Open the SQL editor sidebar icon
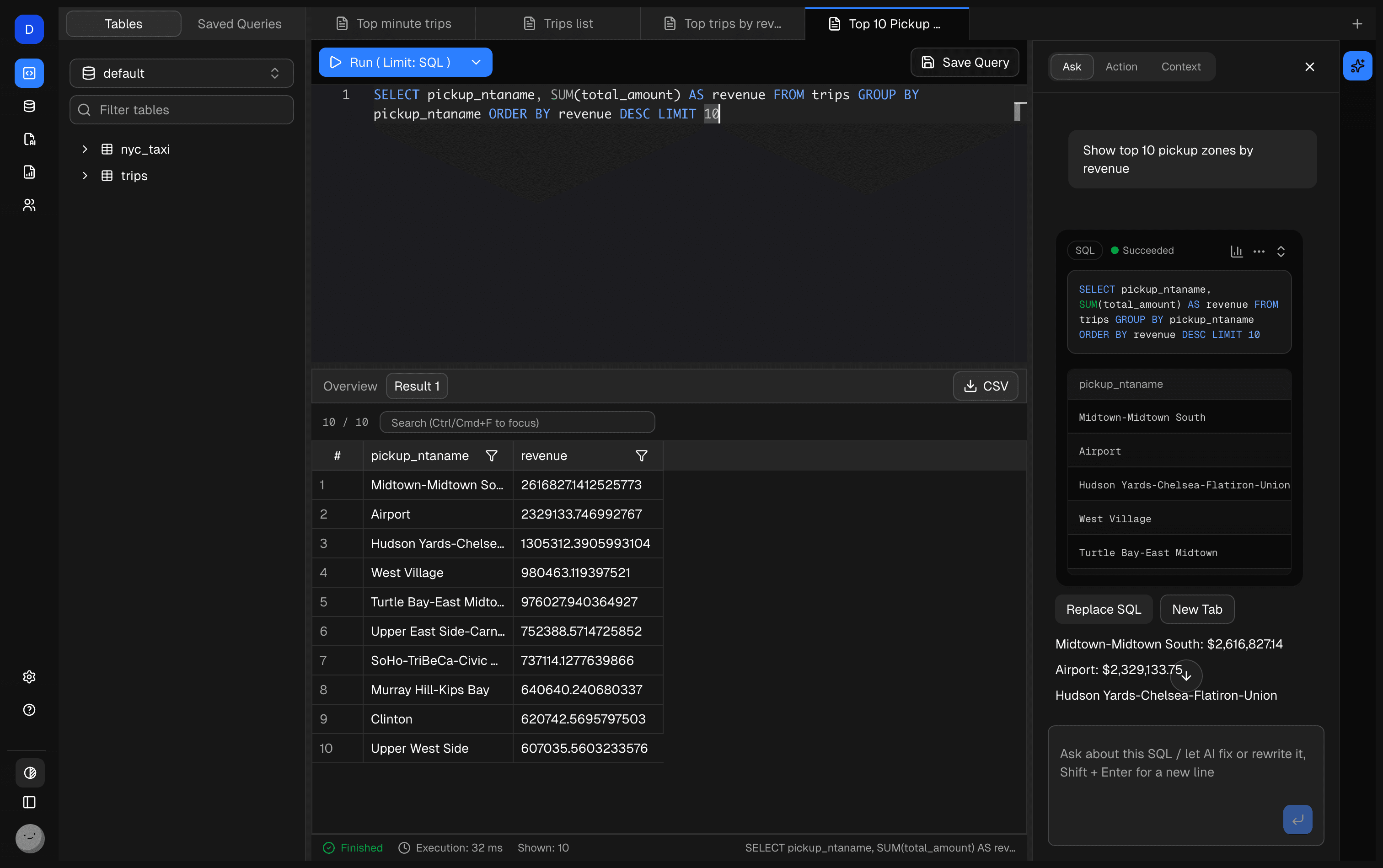This screenshot has width=1383, height=868. pyautogui.click(x=29, y=73)
